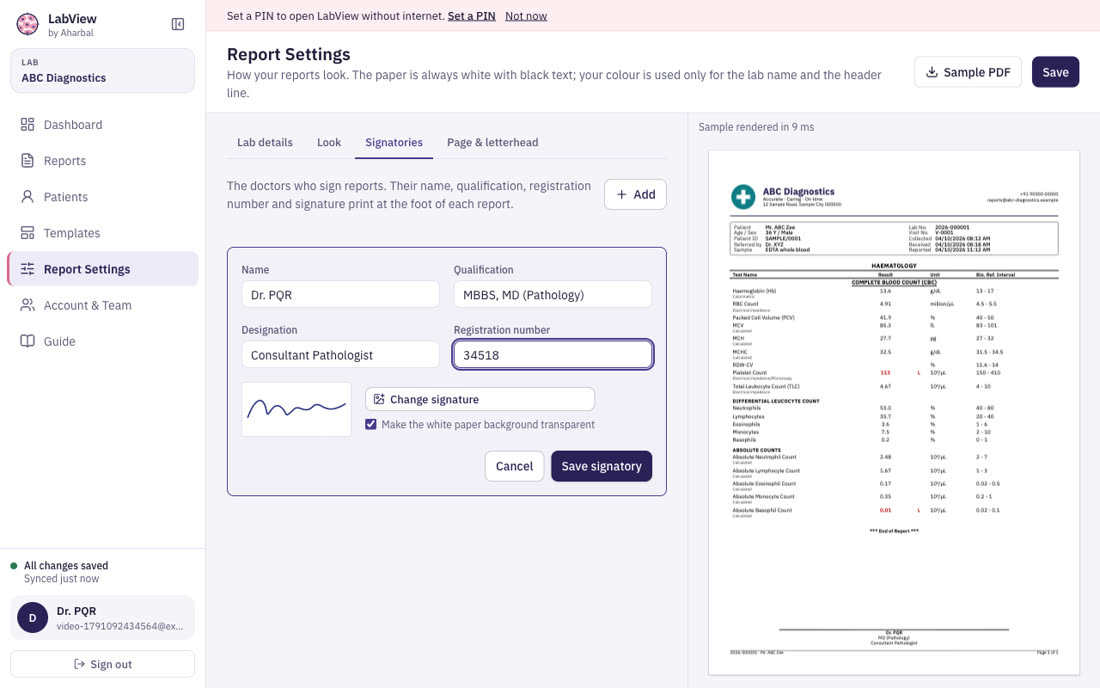
Task: Click the Dashboard grid icon
Action: 27,124
